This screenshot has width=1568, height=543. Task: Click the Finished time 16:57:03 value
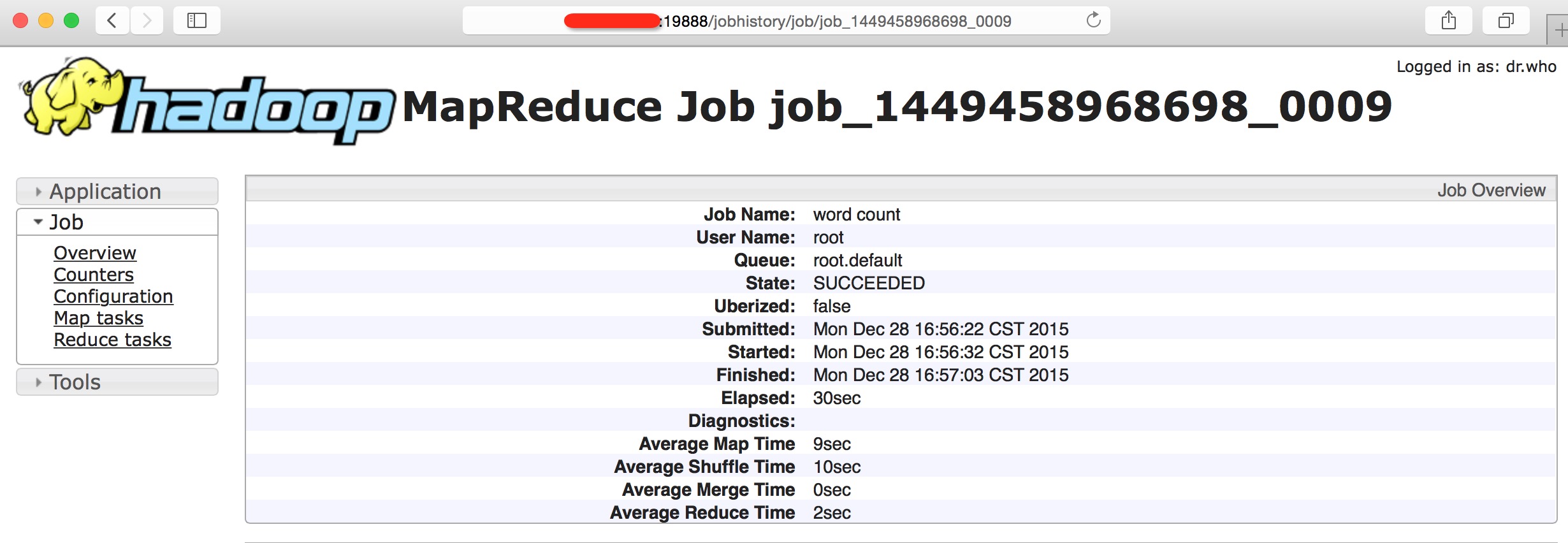(x=941, y=375)
